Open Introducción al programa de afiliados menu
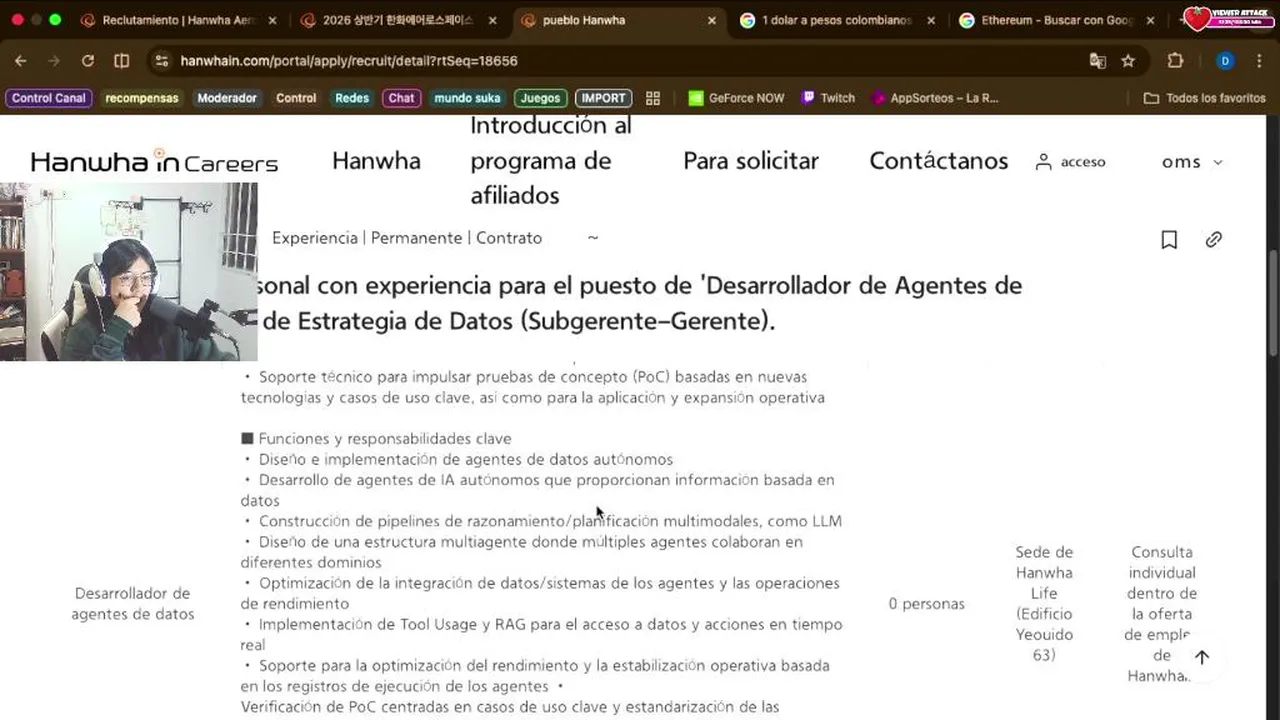Viewport: 1280px width, 720px height. (550, 161)
